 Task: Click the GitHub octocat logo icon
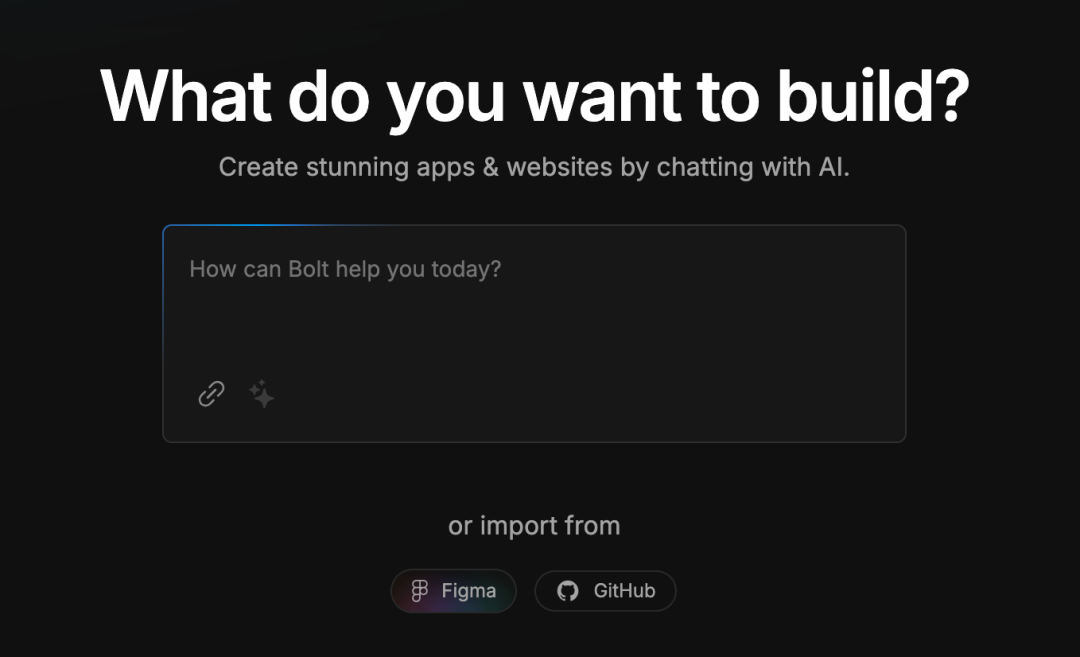tap(568, 591)
